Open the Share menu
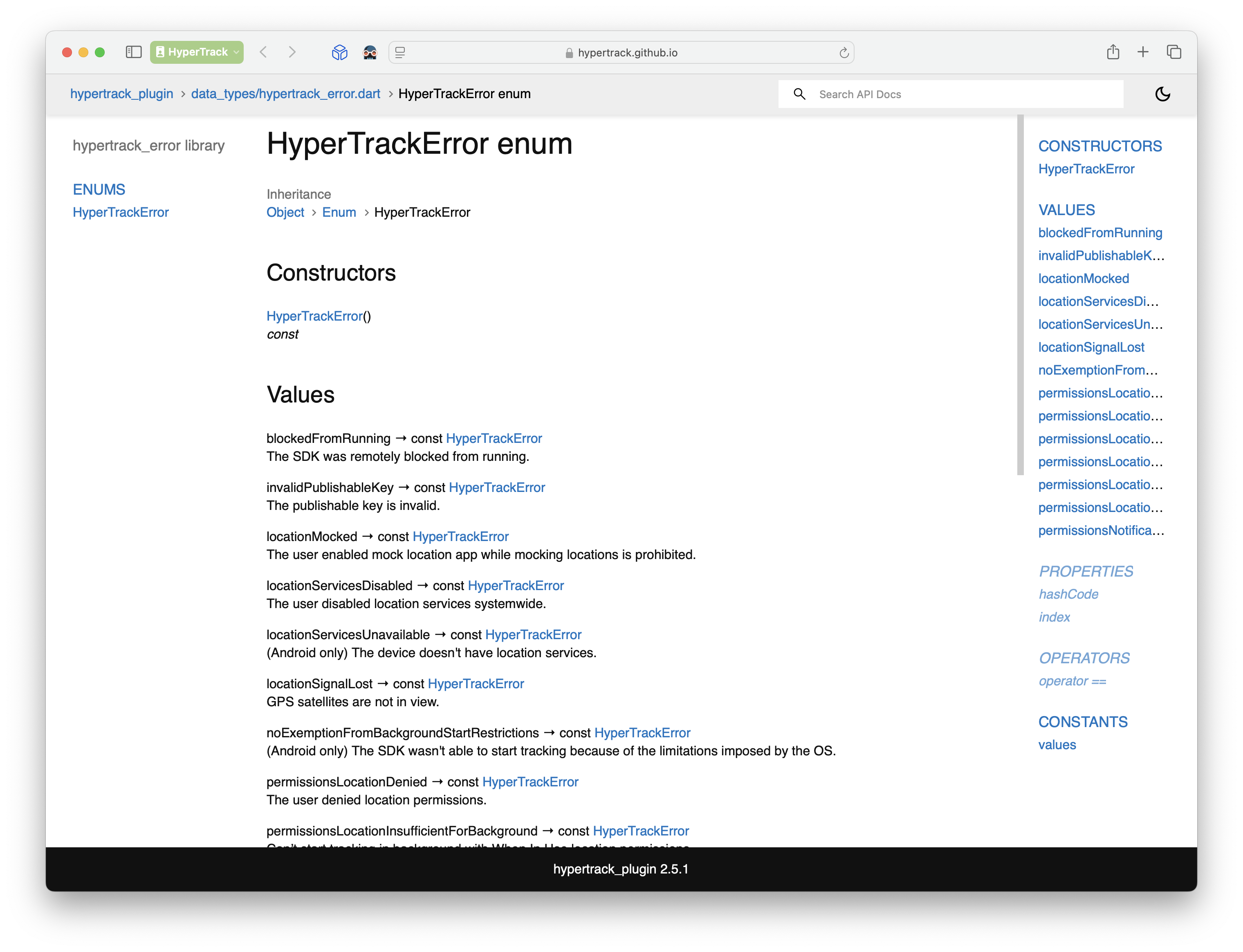Screen dimensions: 1243x952 coord(1113,52)
